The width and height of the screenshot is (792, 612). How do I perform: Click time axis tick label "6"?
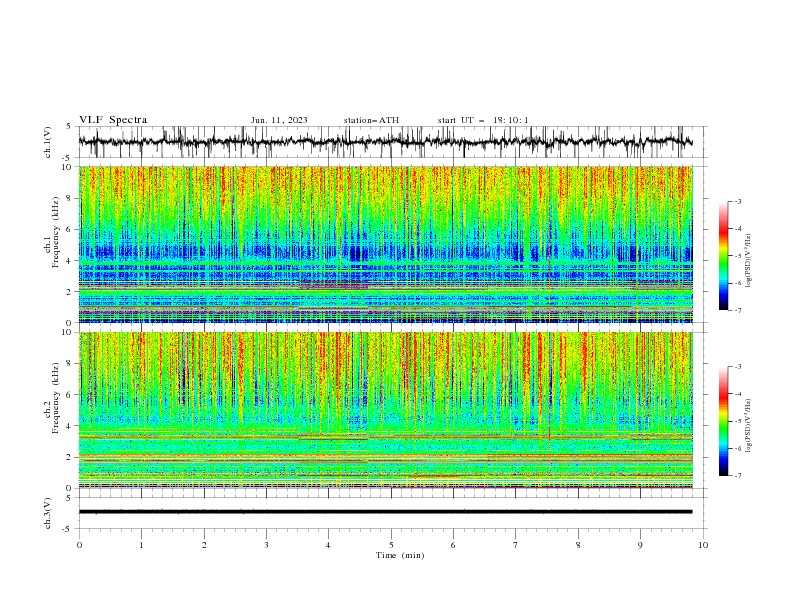[x=453, y=545]
